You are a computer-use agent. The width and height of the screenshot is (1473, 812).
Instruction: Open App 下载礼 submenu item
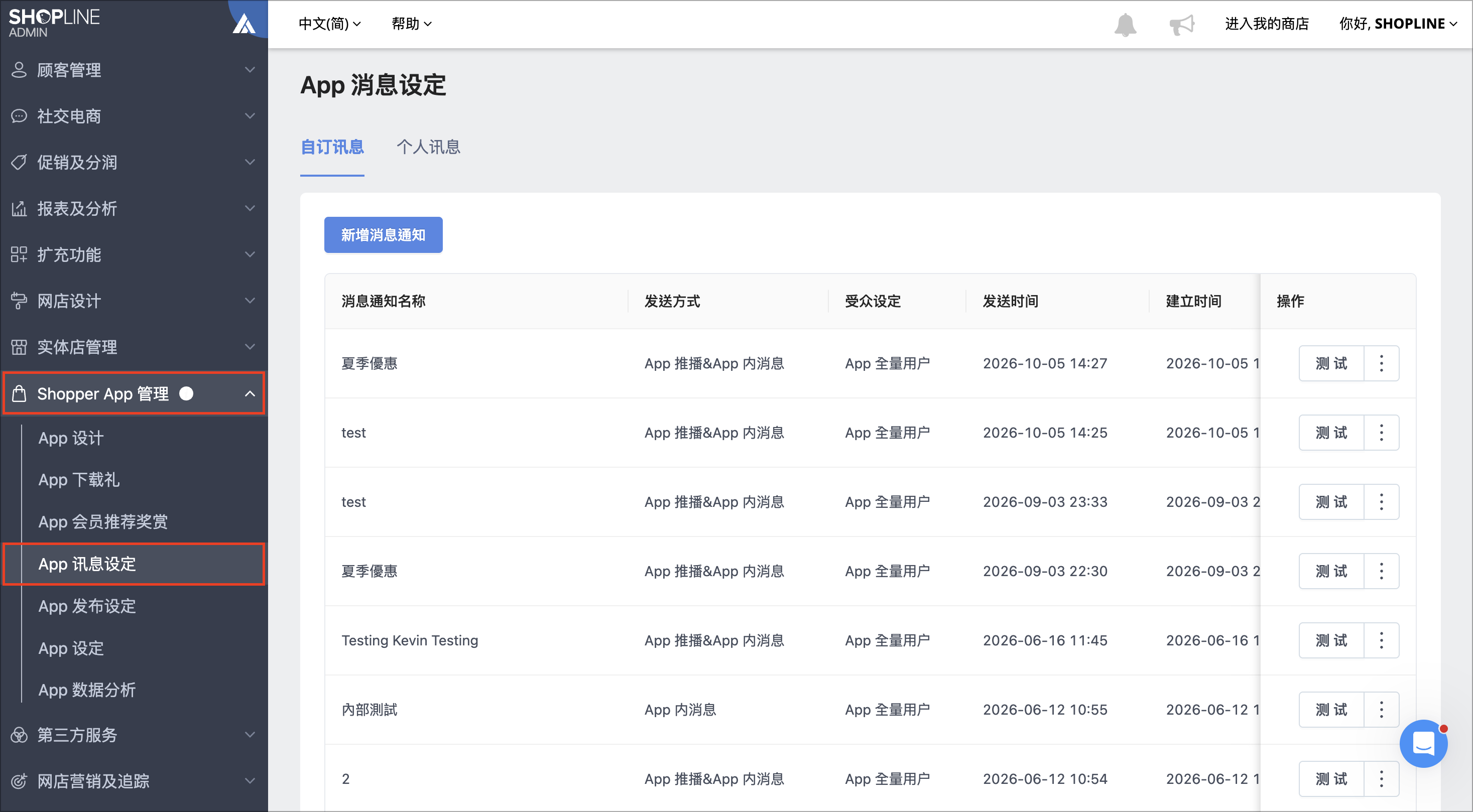(x=79, y=479)
